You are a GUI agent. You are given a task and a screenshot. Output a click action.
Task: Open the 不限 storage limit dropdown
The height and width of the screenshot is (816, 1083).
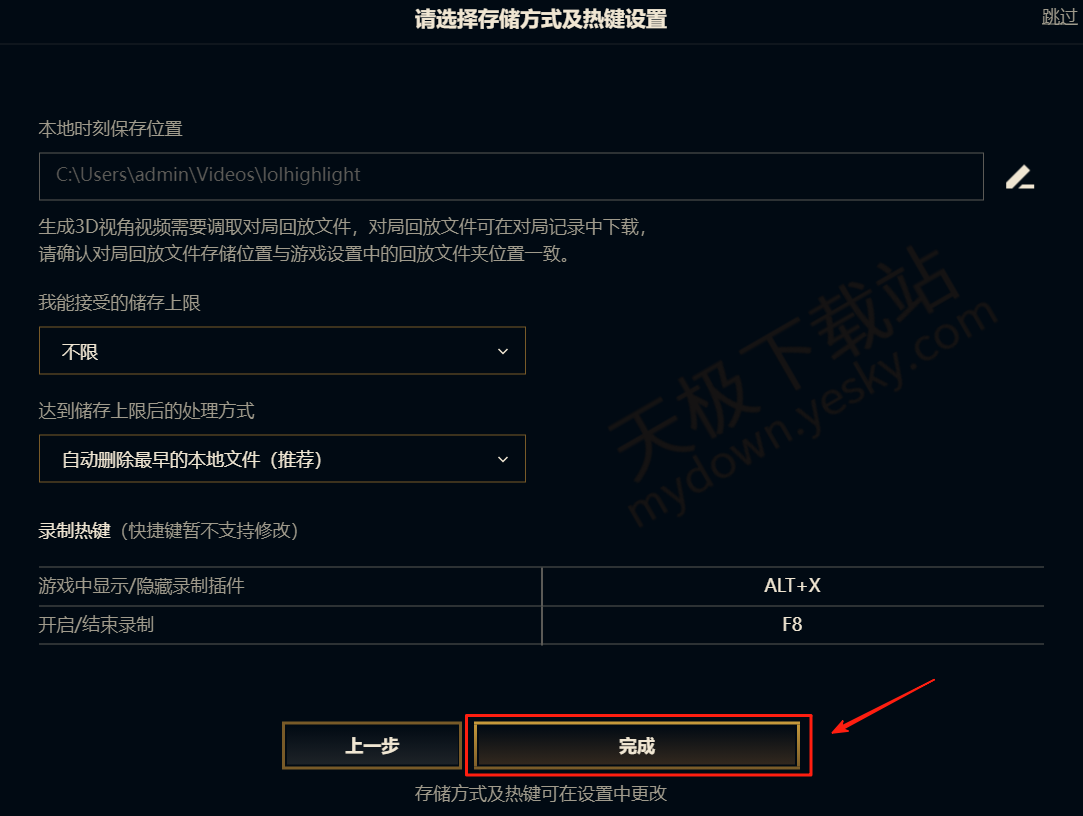[x=282, y=351]
